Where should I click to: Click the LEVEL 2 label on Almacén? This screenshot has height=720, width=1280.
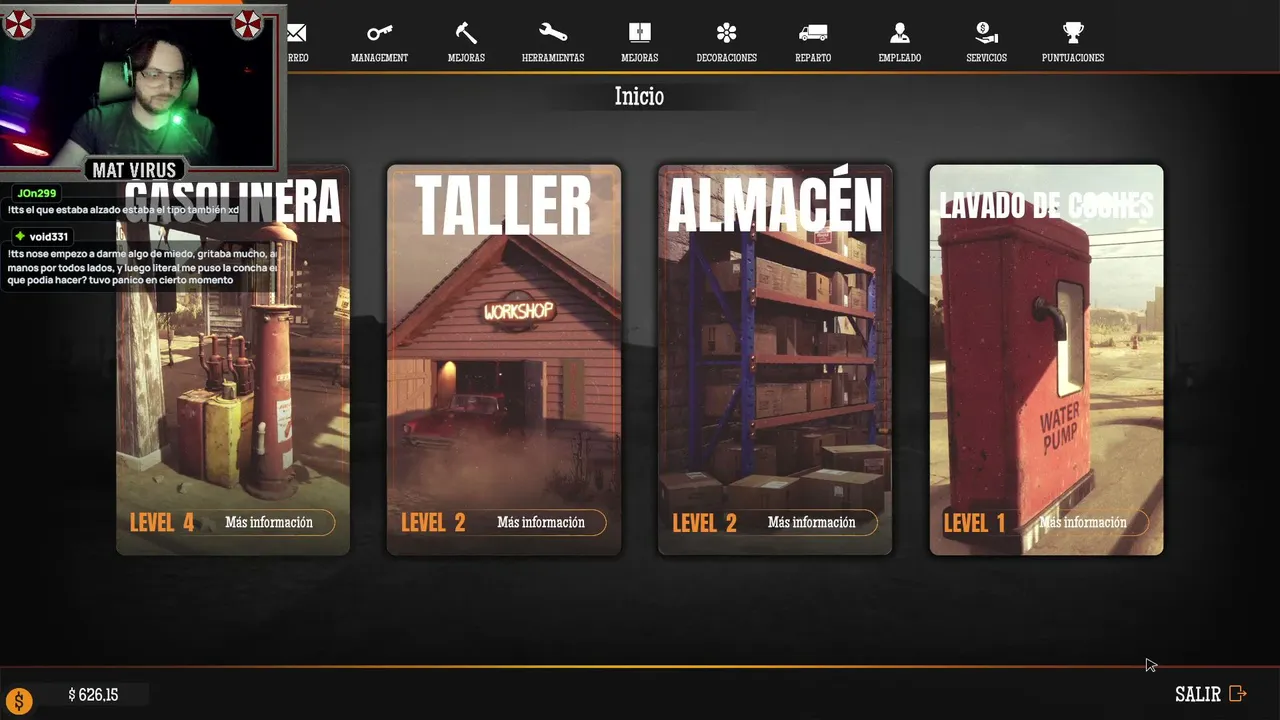704,522
